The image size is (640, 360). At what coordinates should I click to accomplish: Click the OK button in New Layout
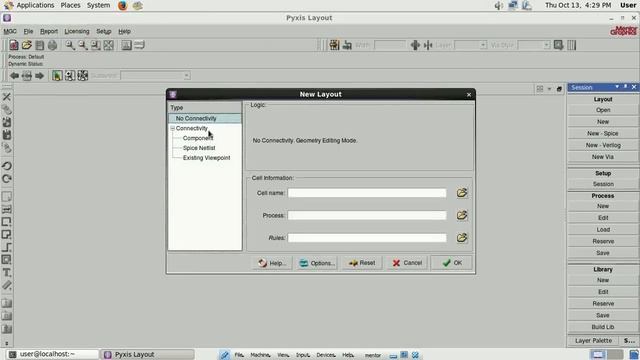point(452,263)
